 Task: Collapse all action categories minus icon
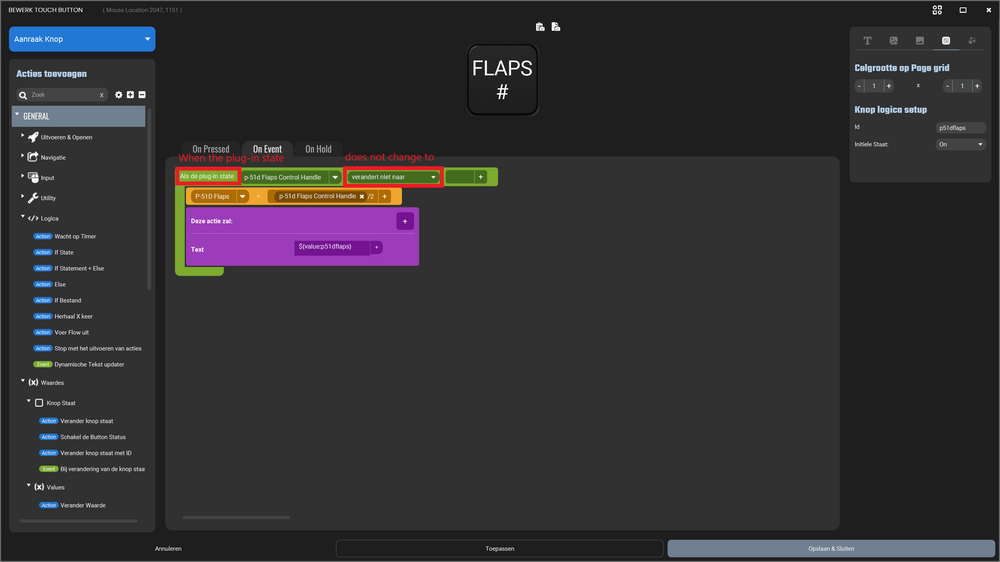coord(142,95)
